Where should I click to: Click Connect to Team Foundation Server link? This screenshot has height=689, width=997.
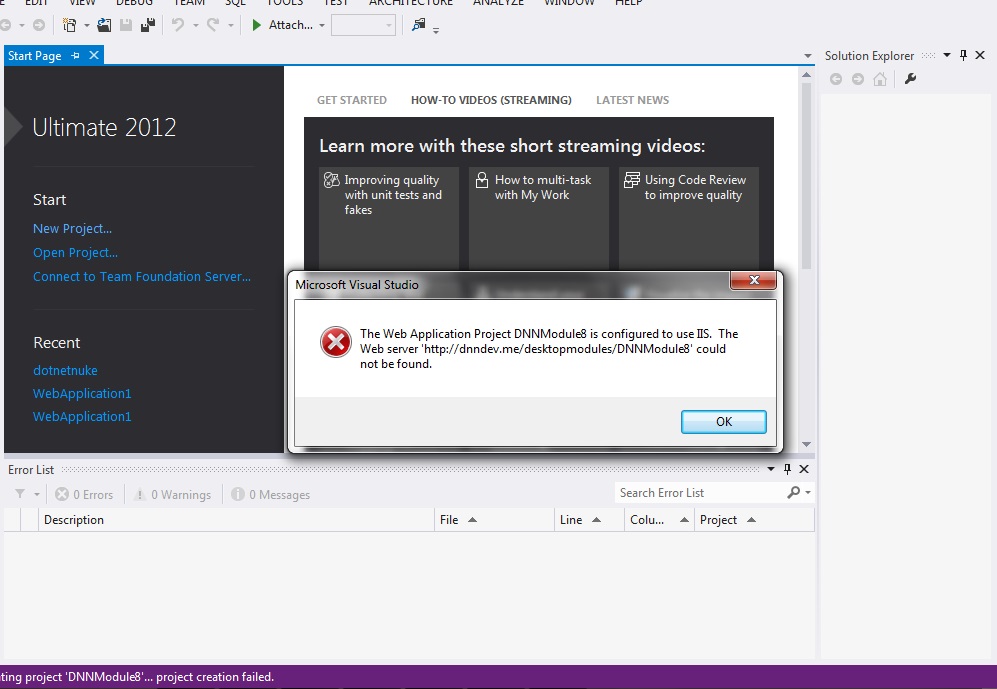(142, 276)
